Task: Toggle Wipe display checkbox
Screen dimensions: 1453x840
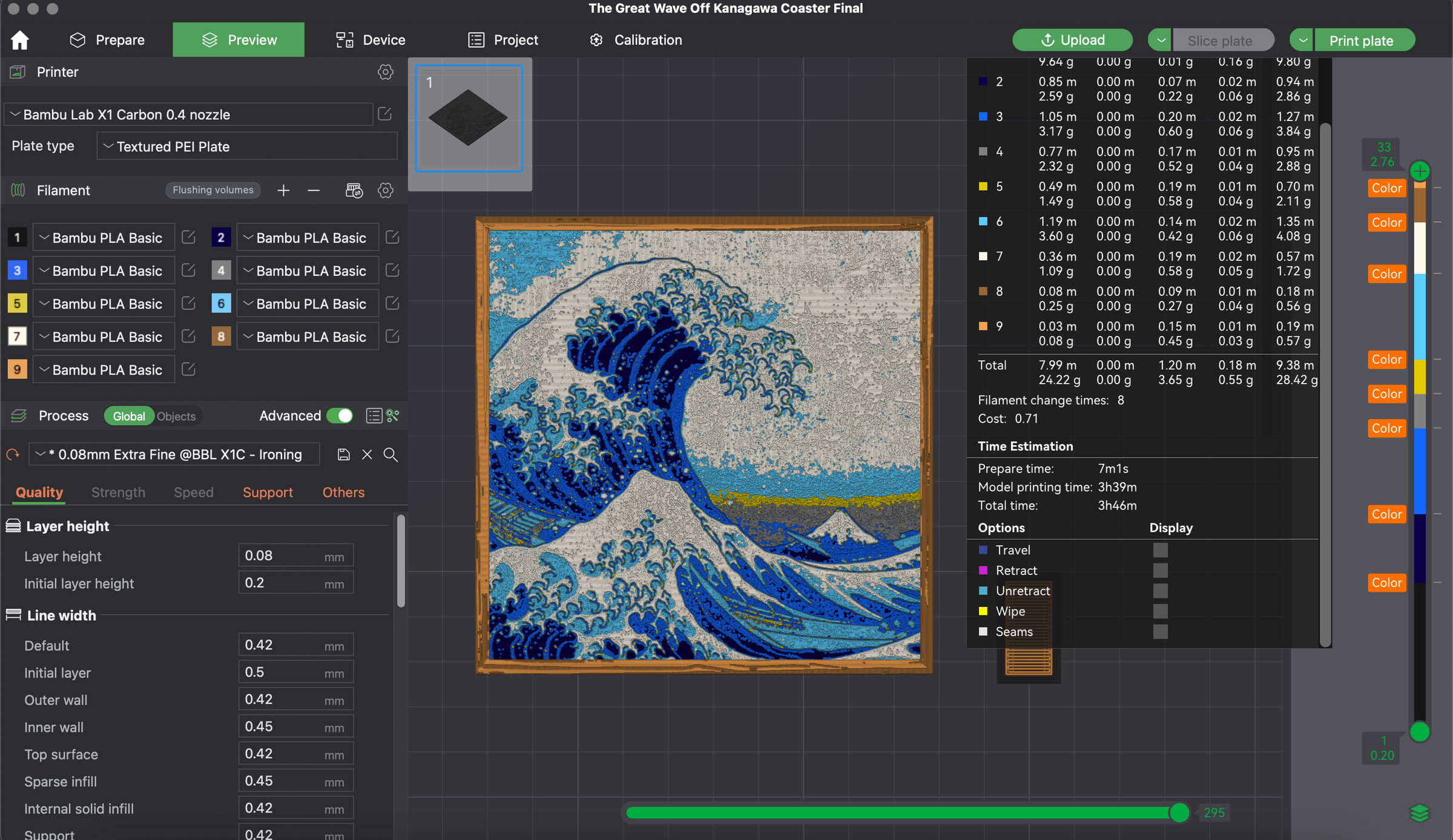Action: point(1160,611)
